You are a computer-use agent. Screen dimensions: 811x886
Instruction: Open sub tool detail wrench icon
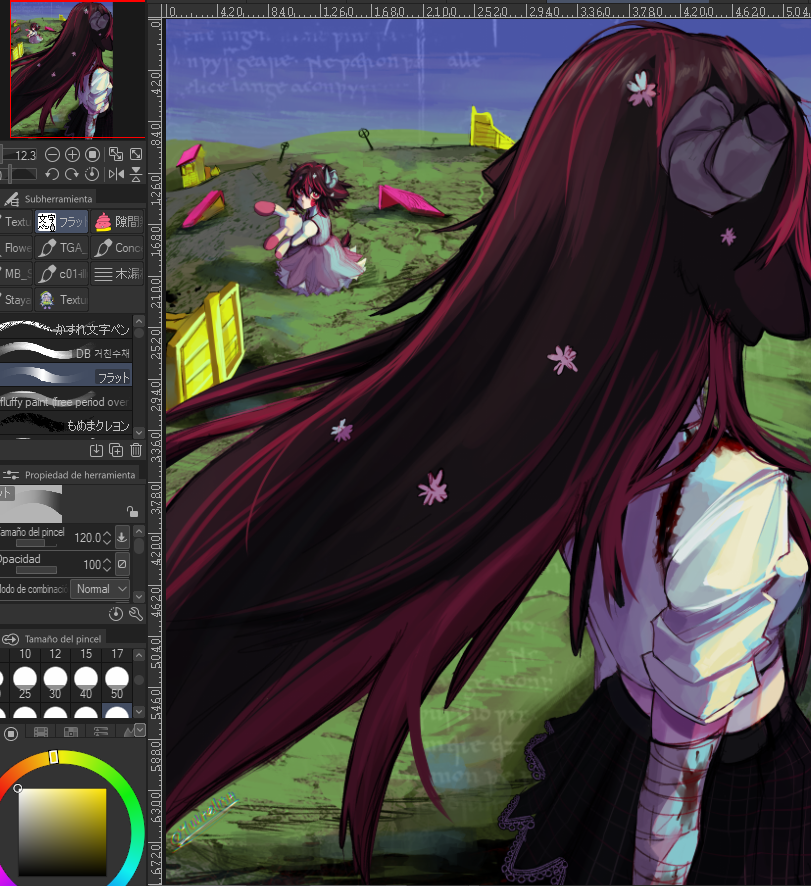pos(136,614)
